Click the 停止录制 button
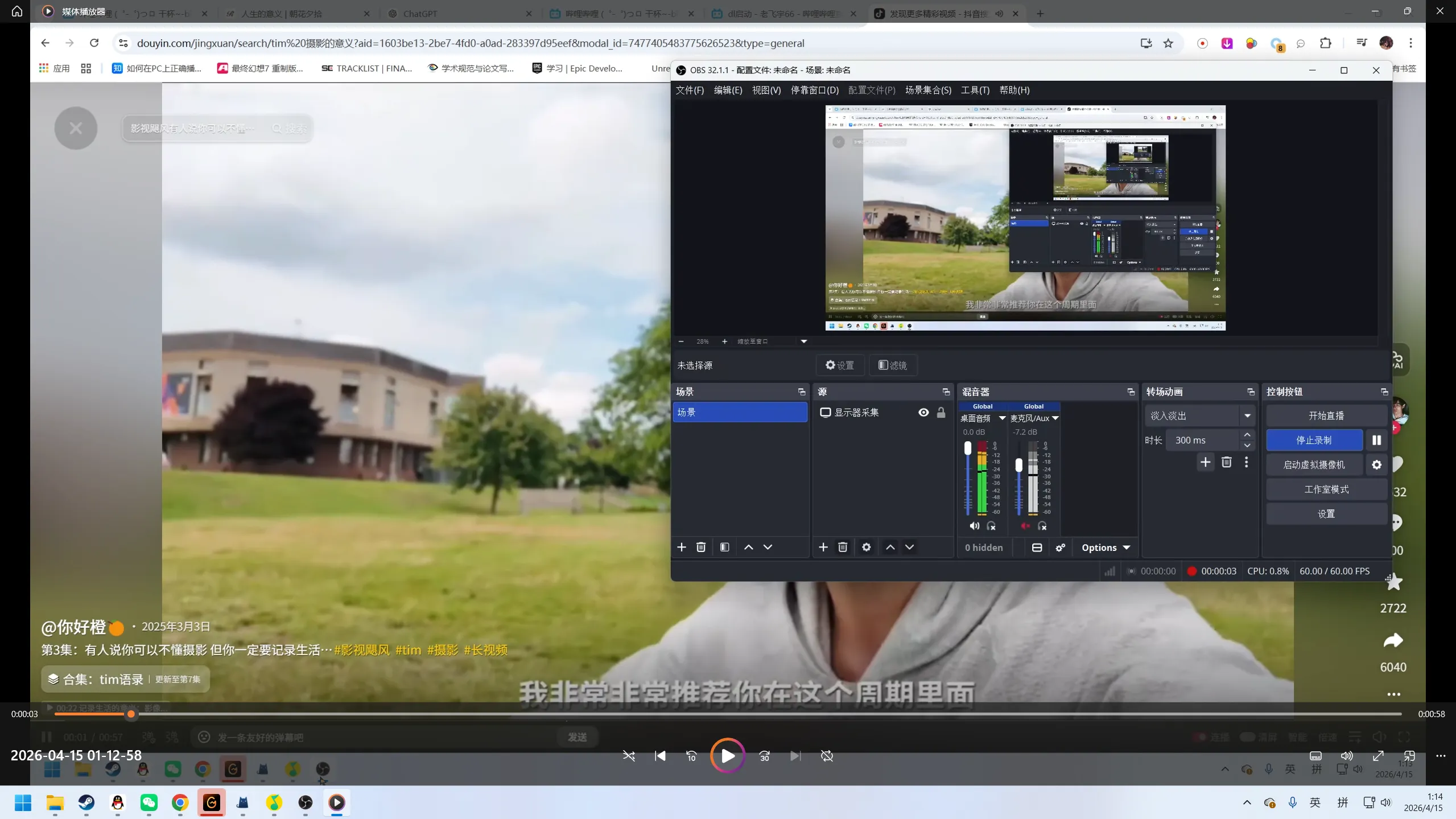Image resolution: width=1456 pixels, height=819 pixels. point(1313,440)
